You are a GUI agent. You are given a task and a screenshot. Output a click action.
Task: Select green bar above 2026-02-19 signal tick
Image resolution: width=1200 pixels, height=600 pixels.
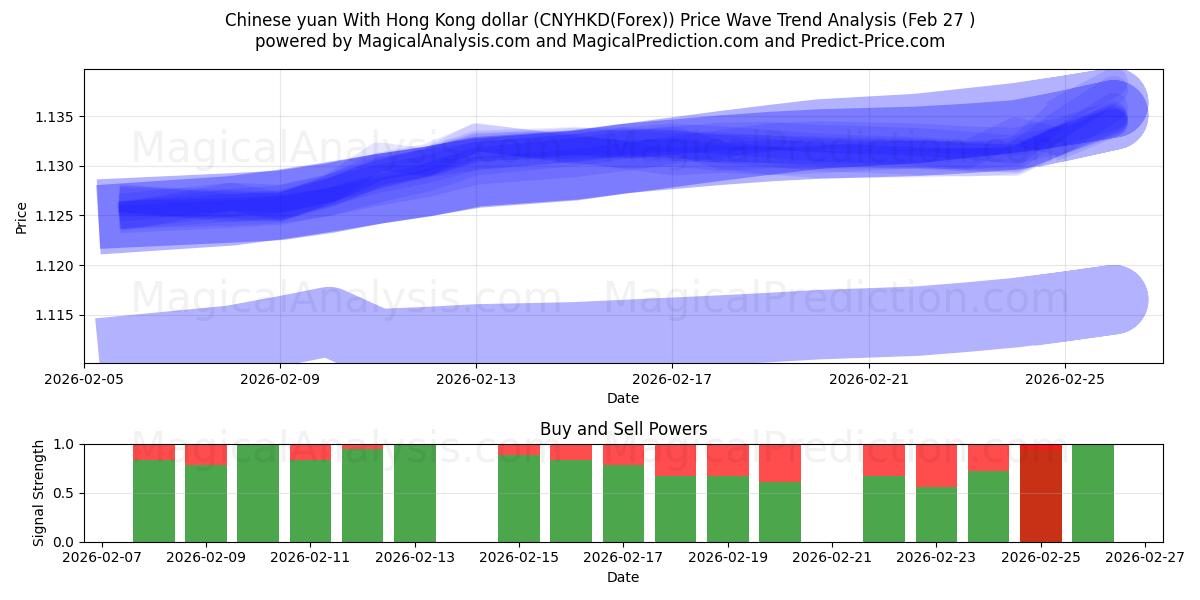(727, 509)
